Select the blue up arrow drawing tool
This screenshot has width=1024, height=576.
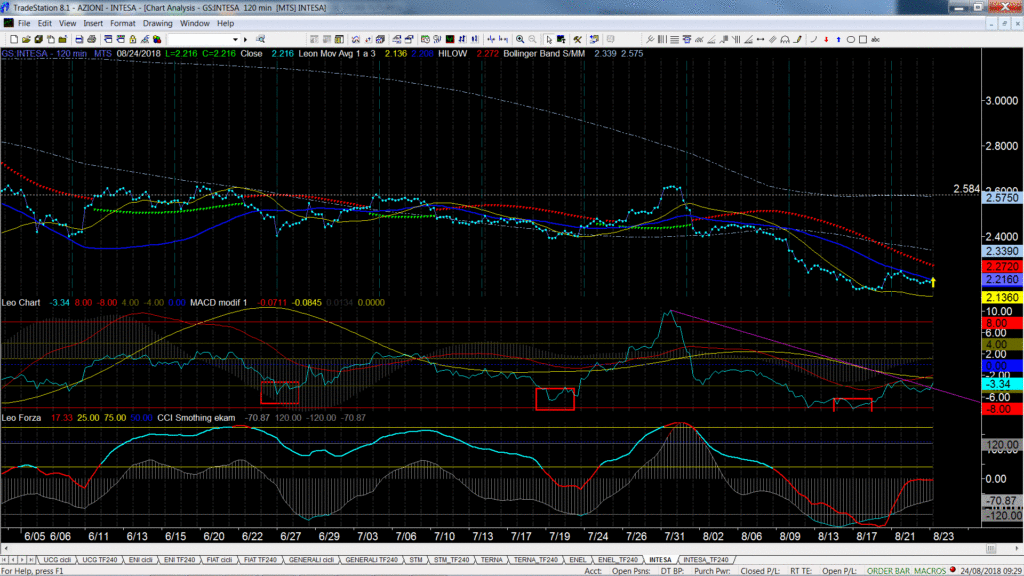tap(839, 39)
